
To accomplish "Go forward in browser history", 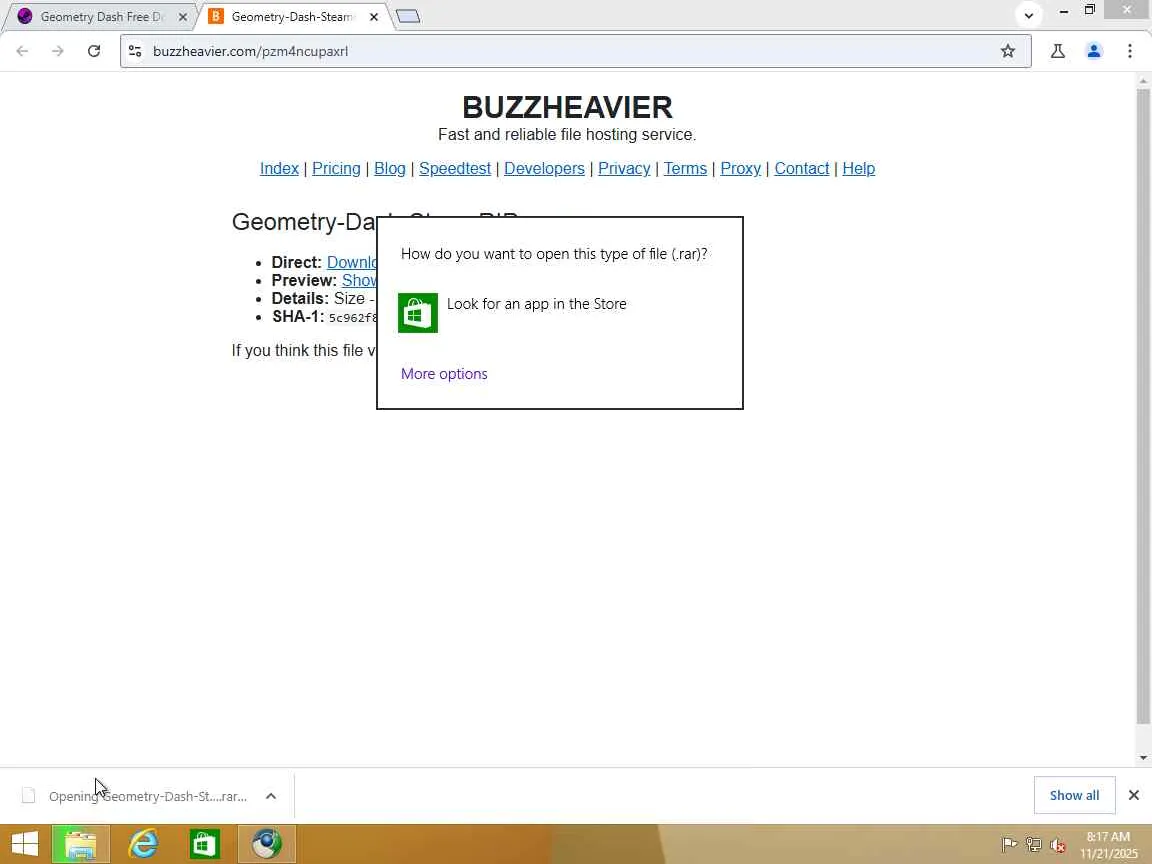I will tap(57, 51).
